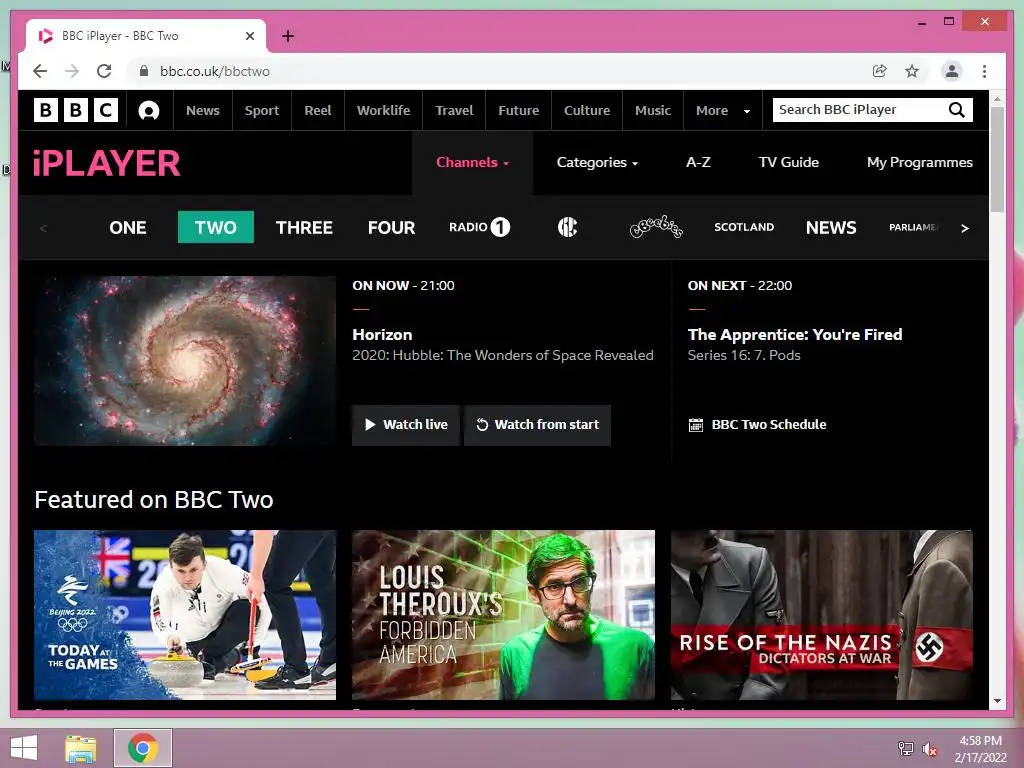Open File Explorer from taskbar
1024x768 pixels.
pyautogui.click(x=81, y=748)
